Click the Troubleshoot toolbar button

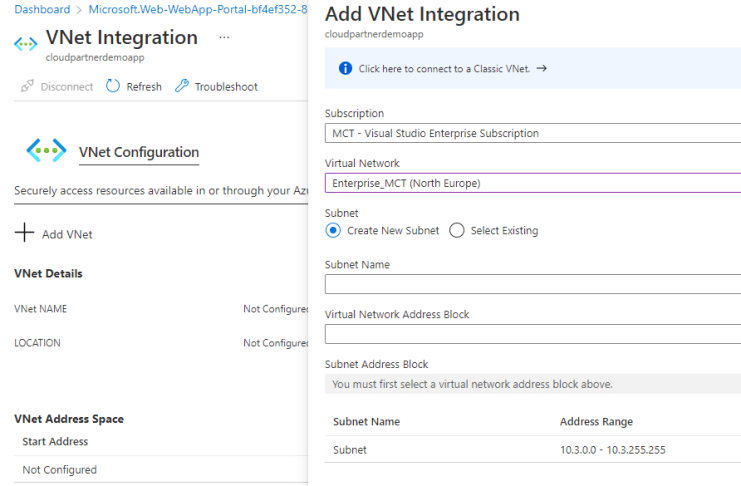pos(216,87)
